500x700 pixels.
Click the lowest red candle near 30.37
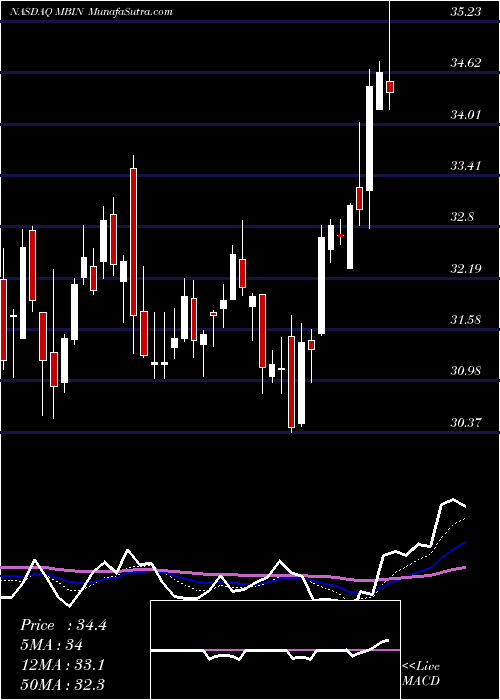click(x=292, y=382)
